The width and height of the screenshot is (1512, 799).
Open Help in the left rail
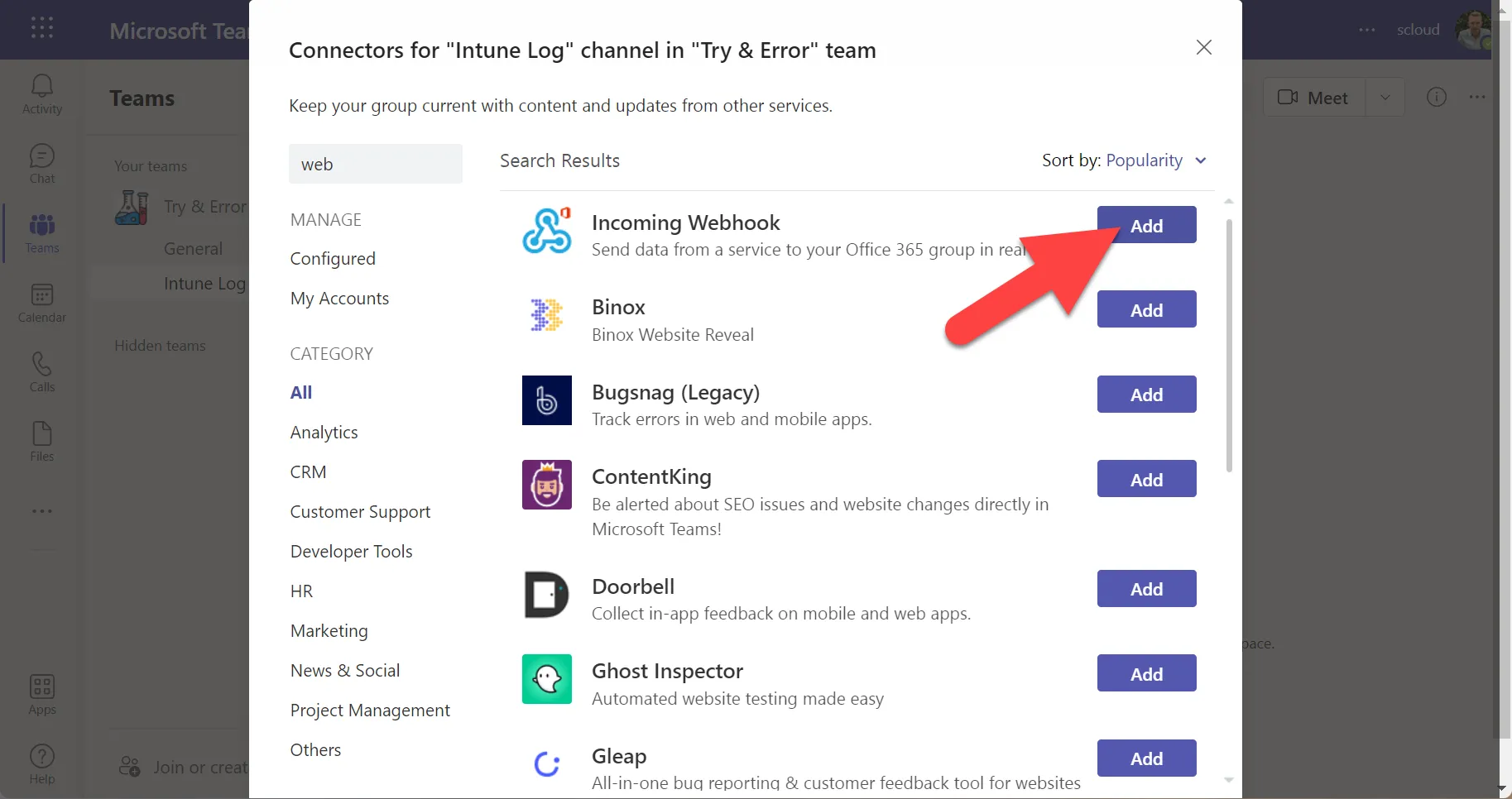tap(42, 764)
